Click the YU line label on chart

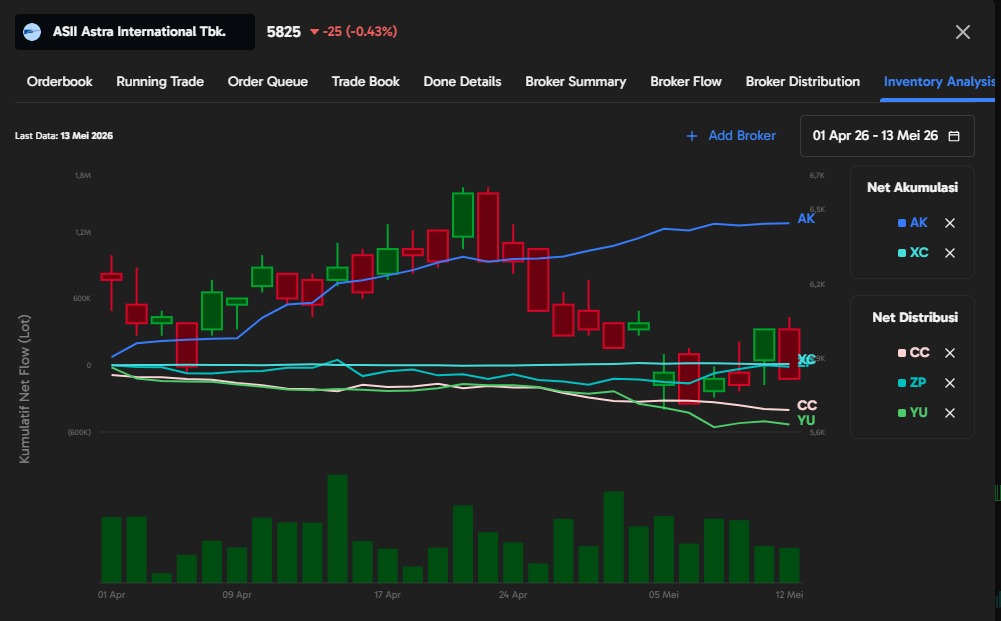(806, 420)
